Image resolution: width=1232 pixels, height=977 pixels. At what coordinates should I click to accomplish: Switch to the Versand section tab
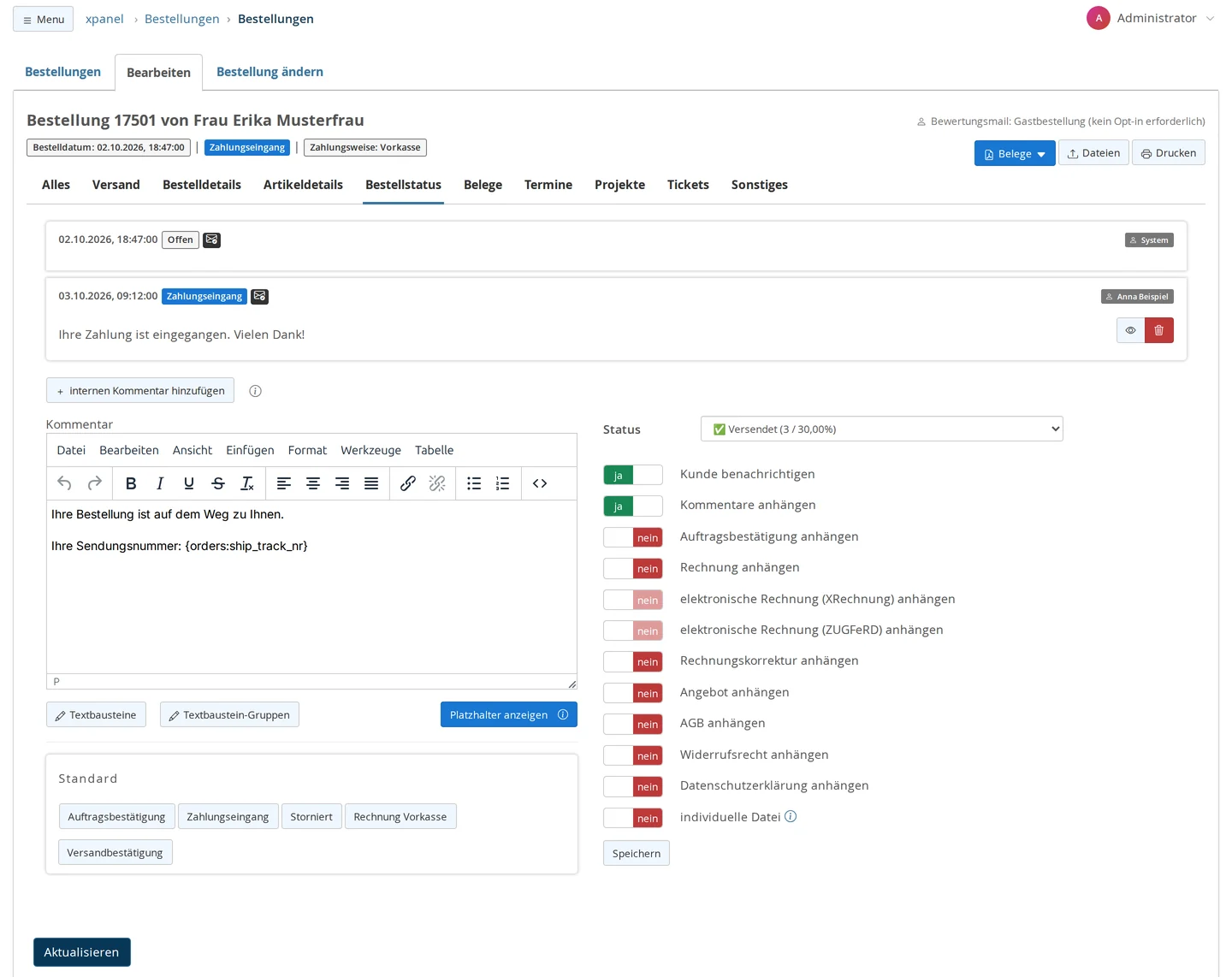[116, 185]
